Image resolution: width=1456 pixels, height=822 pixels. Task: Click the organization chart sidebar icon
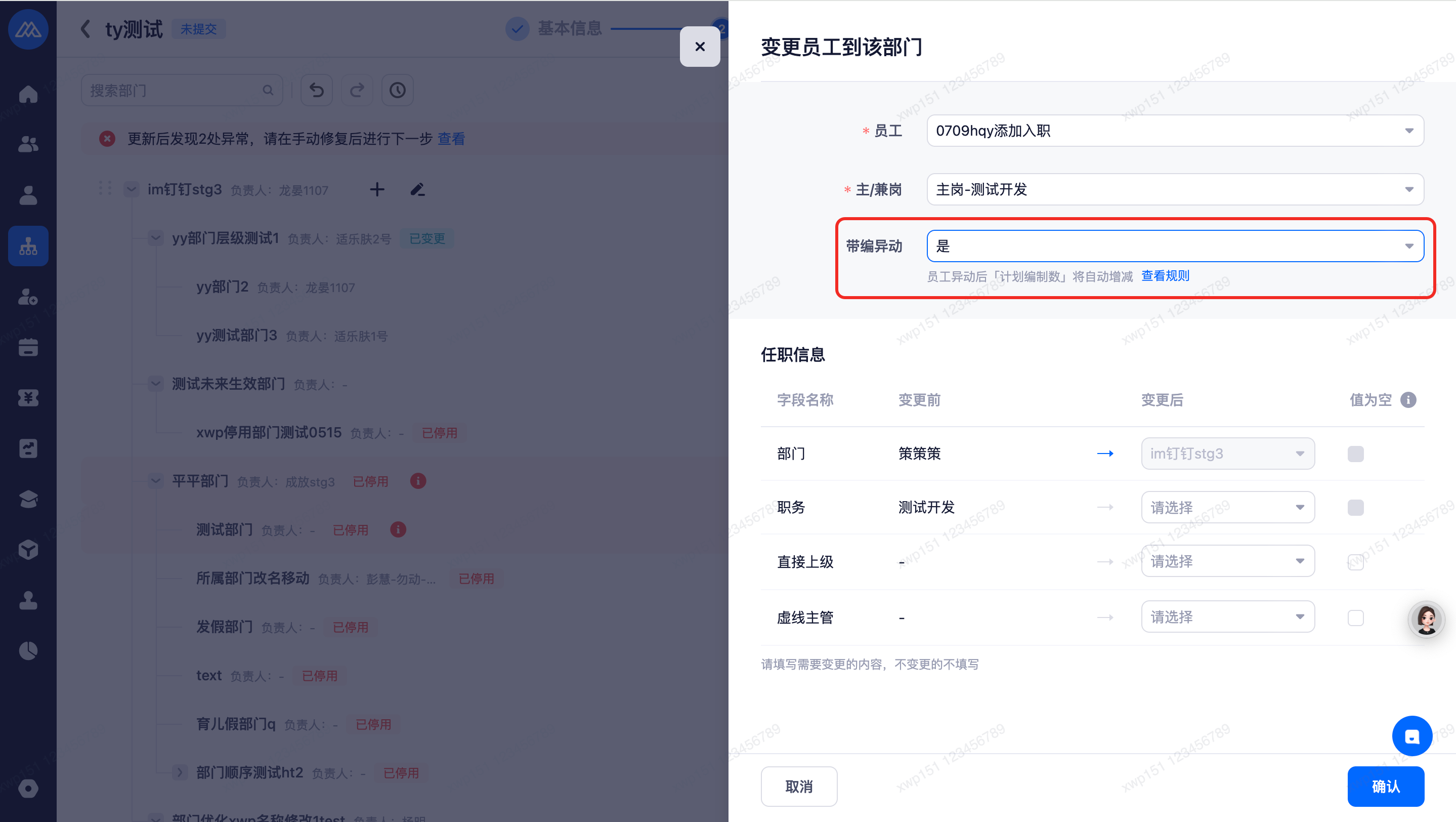(x=28, y=246)
